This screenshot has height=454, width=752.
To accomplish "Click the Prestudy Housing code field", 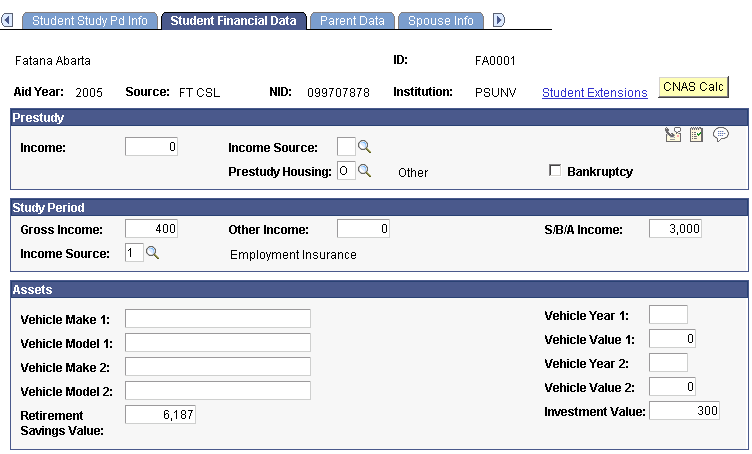I will coord(346,171).
